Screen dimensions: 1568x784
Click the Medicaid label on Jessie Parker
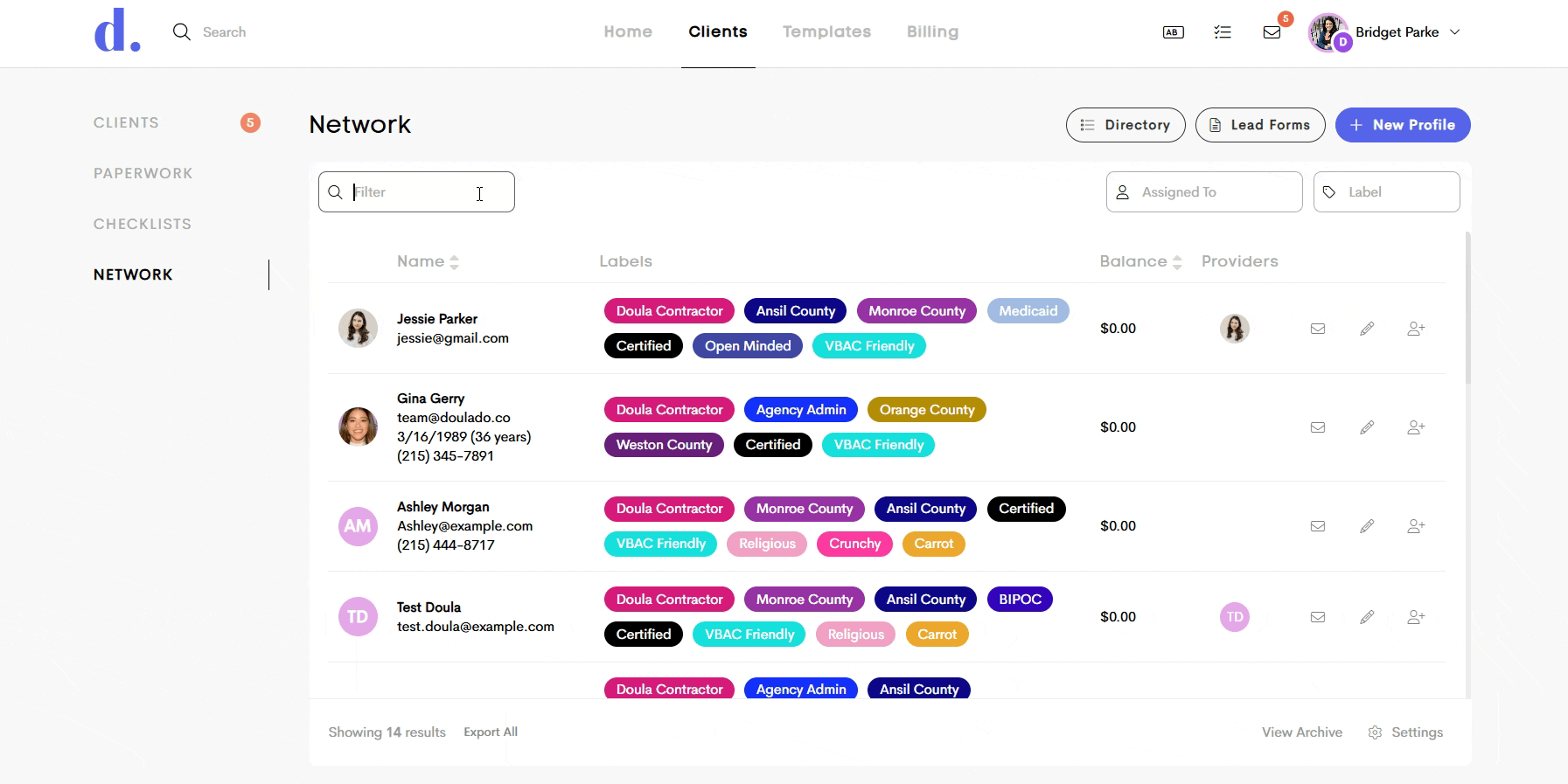click(x=1028, y=311)
